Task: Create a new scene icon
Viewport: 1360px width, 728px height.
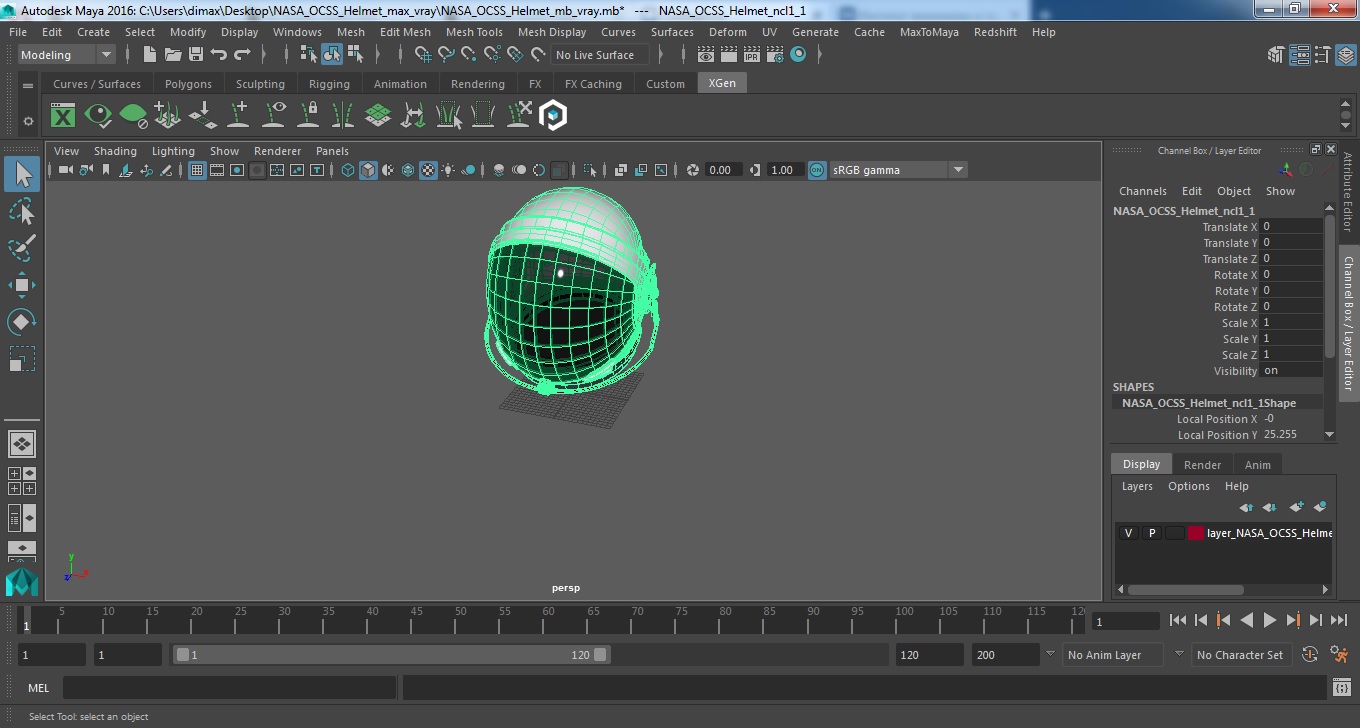Action: (149, 55)
